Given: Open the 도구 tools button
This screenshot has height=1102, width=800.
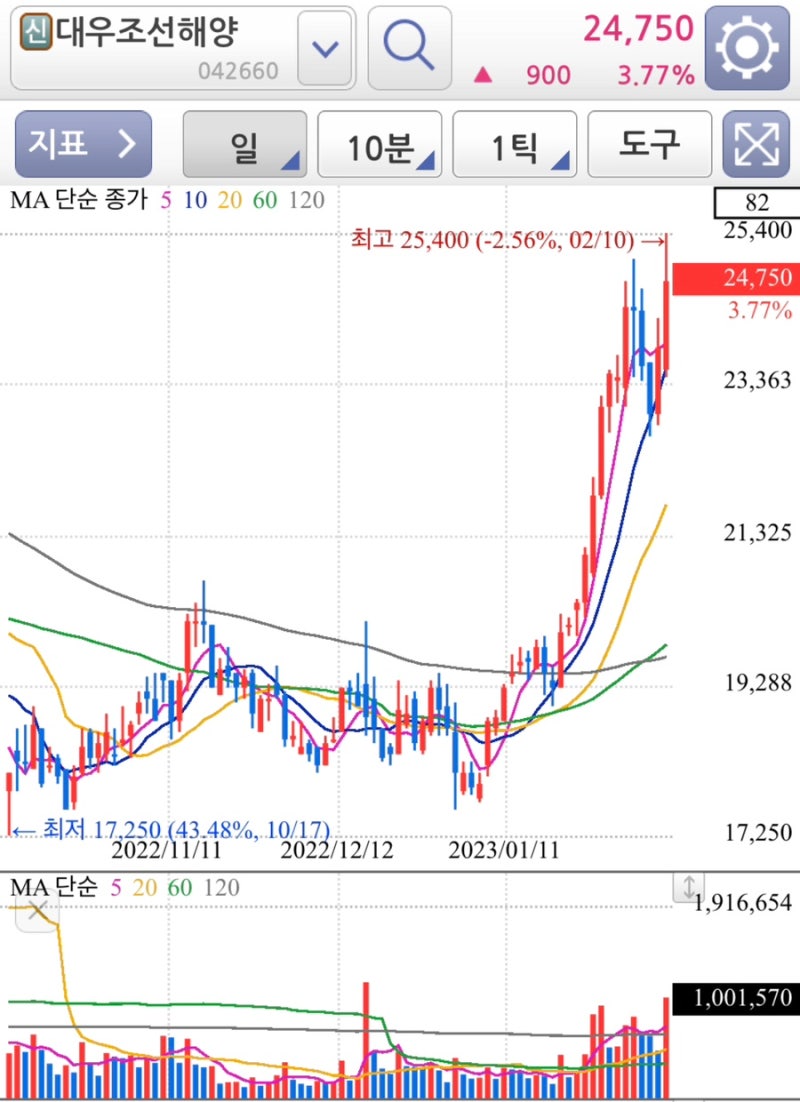Looking at the screenshot, I should pyautogui.click(x=650, y=143).
